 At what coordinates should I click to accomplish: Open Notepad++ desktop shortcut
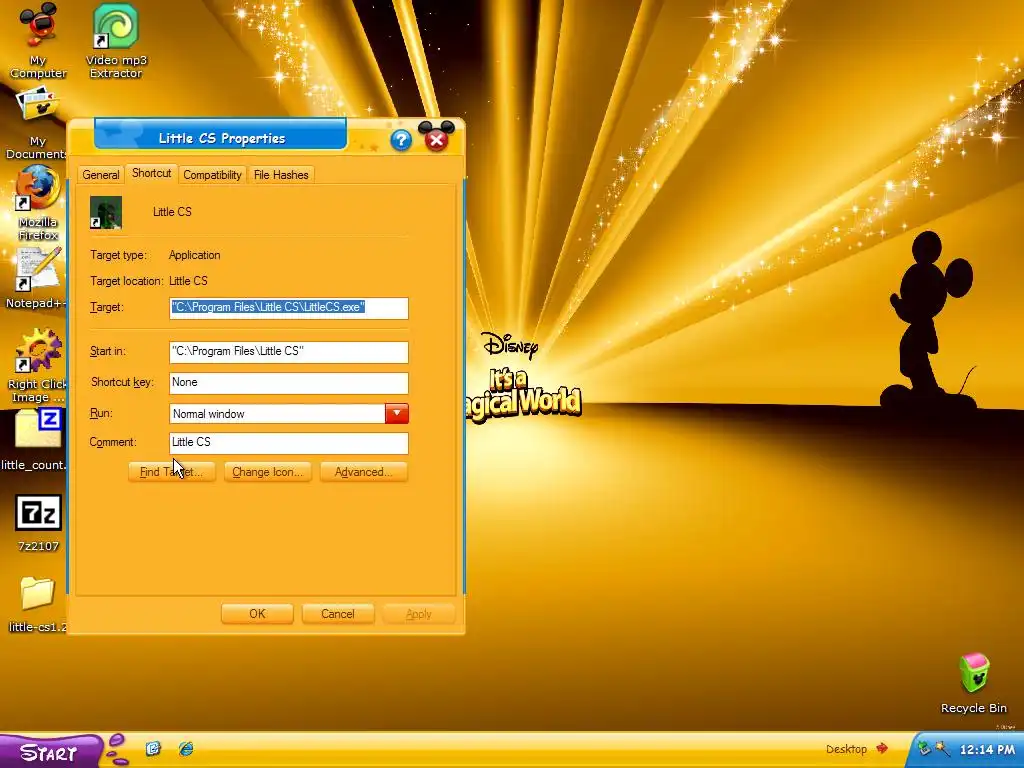[x=38, y=278]
